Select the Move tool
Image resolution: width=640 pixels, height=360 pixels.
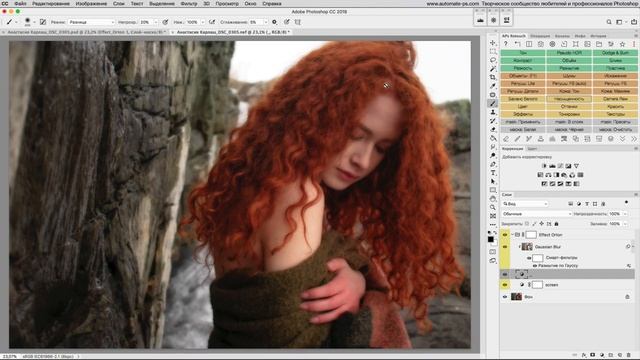pyautogui.click(x=493, y=43)
